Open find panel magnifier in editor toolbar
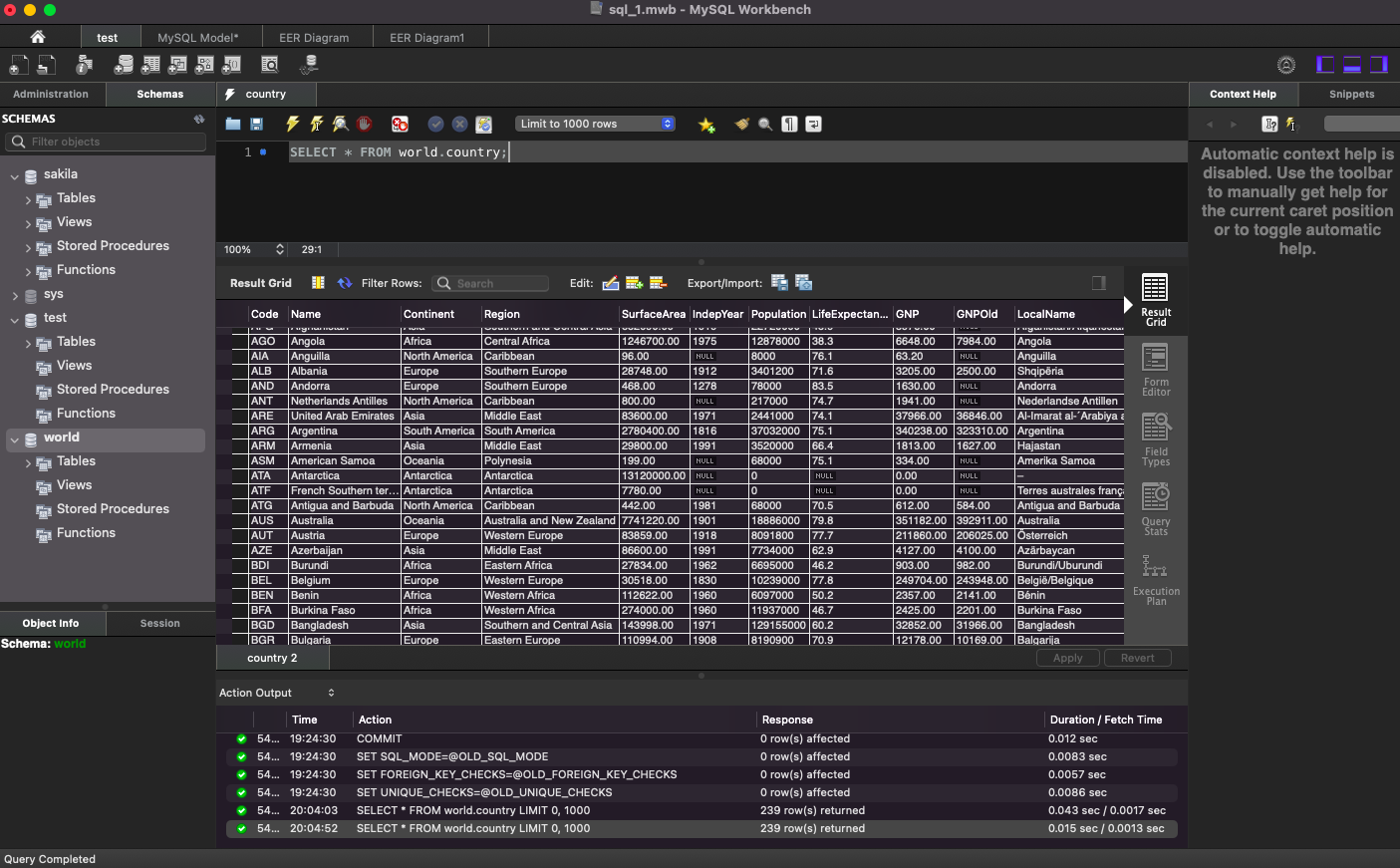 tap(765, 125)
